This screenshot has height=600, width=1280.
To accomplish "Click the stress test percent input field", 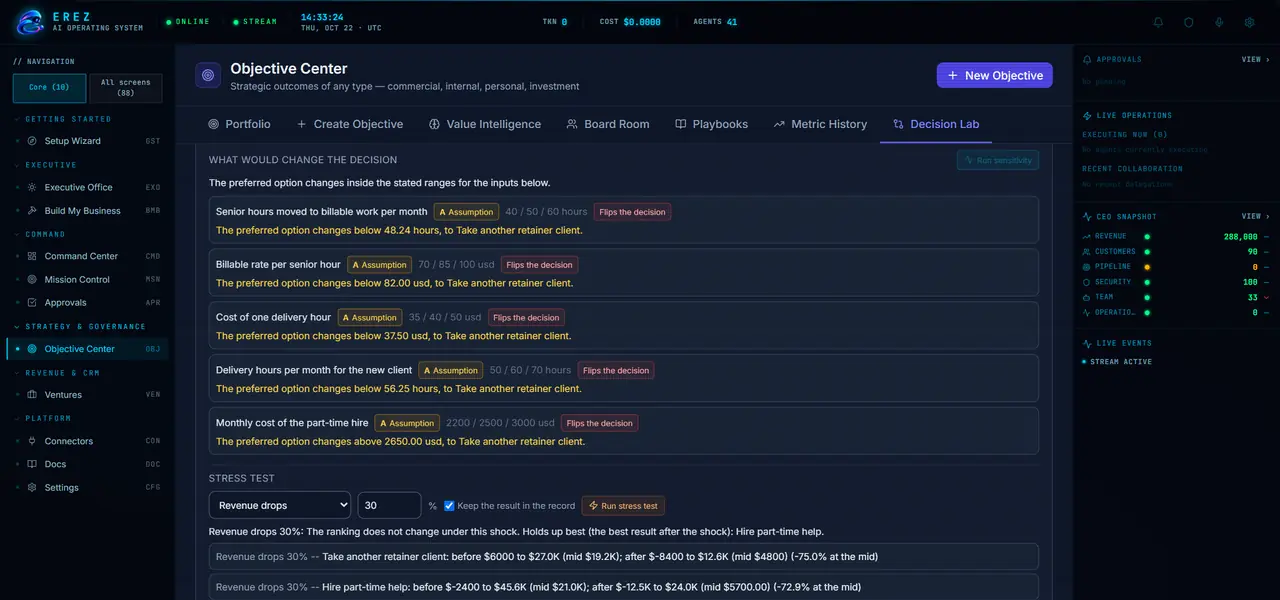I will coord(390,505).
